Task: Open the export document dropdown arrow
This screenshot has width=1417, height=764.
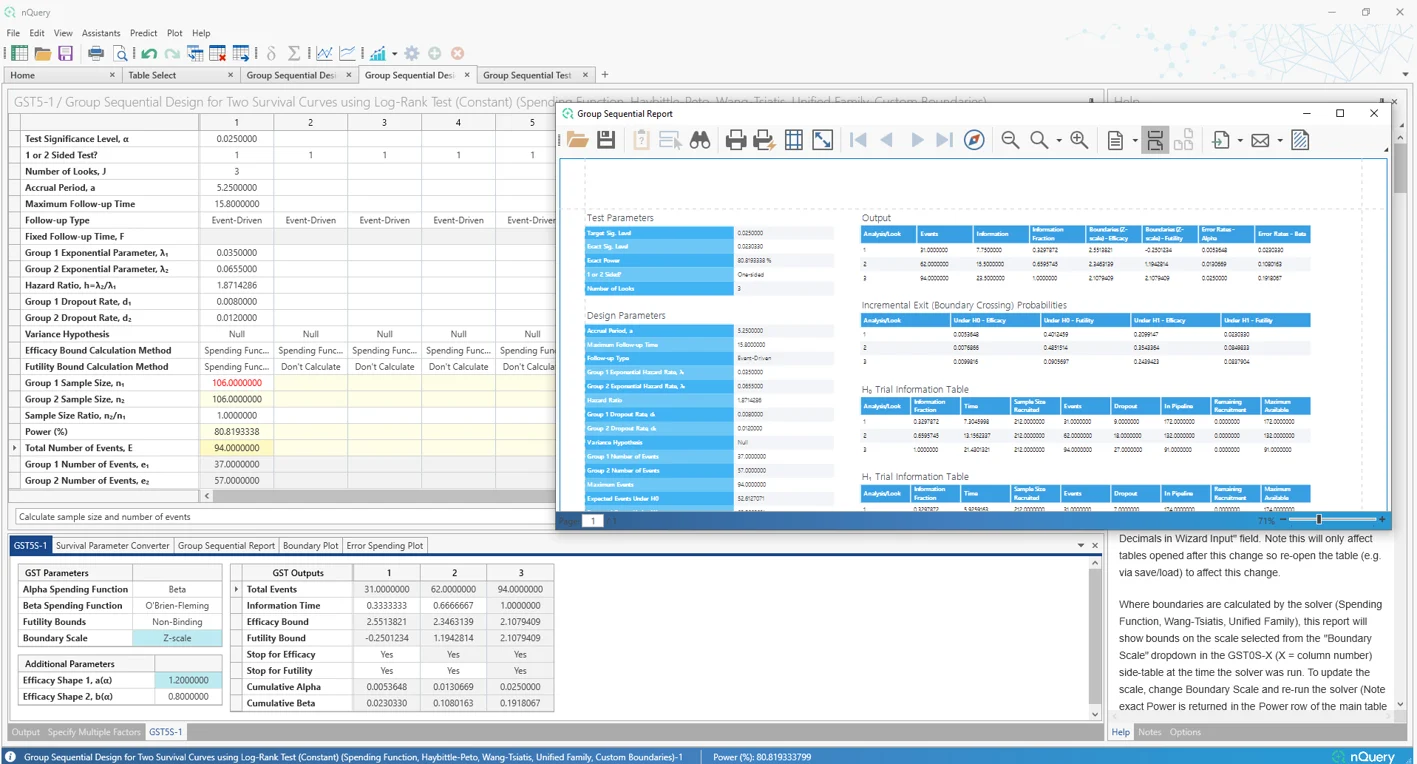Action: tap(1240, 141)
